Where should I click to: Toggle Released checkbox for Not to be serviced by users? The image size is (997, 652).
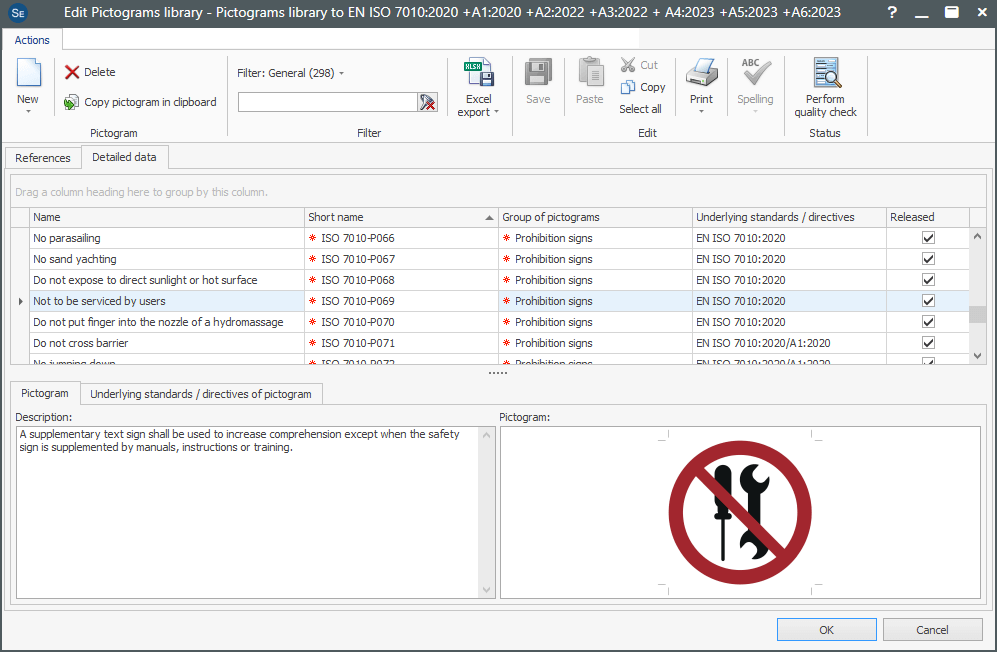tap(928, 301)
